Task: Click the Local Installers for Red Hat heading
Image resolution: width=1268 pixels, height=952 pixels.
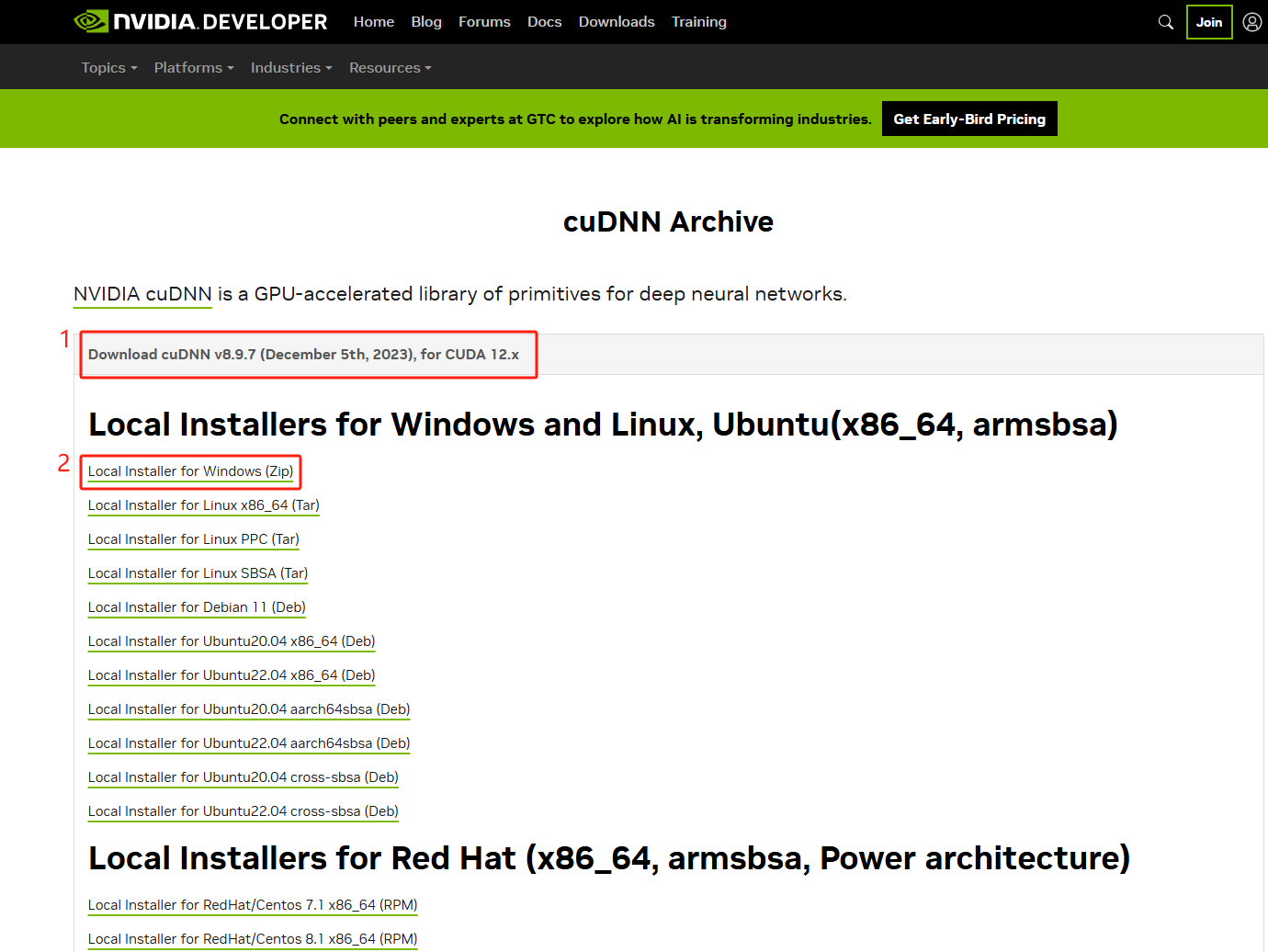Action: coord(609,858)
